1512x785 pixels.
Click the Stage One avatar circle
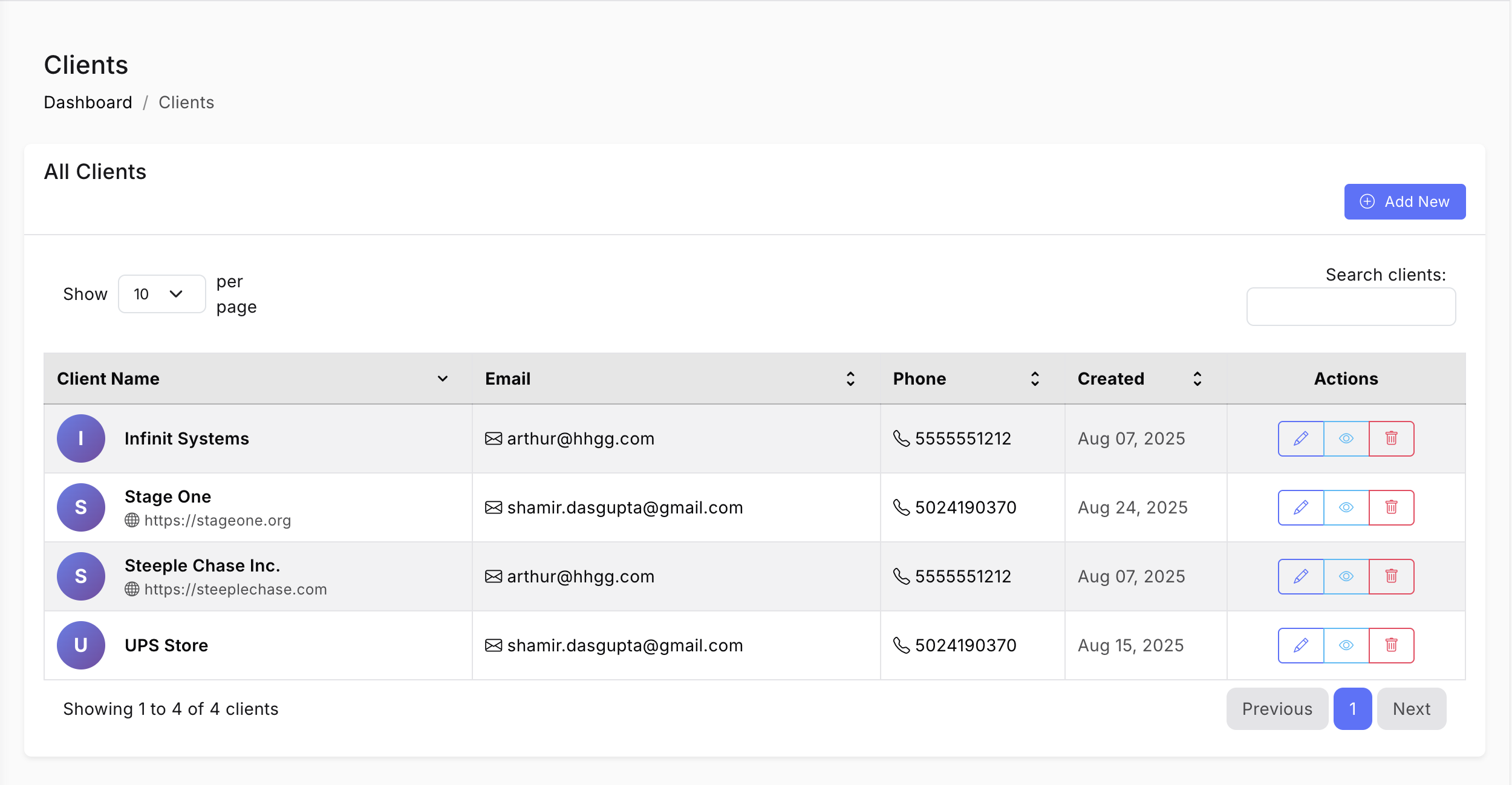pyautogui.click(x=81, y=507)
